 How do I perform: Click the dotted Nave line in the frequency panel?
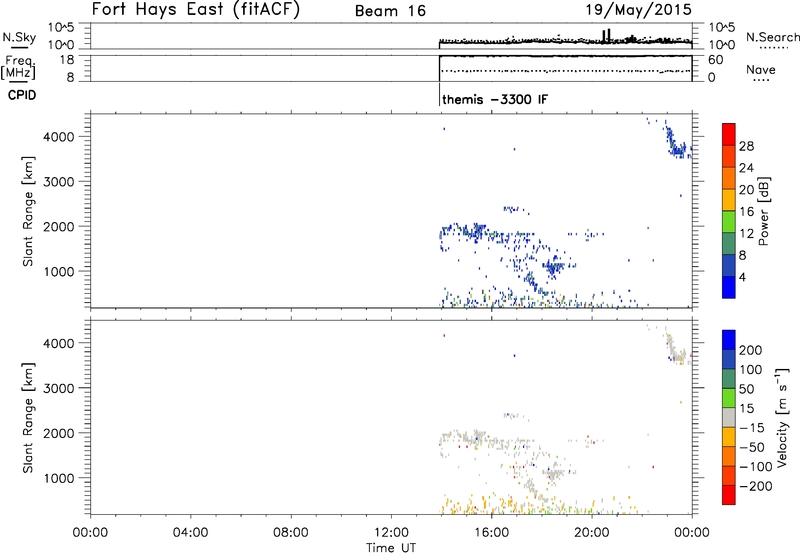(x=565, y=71)
